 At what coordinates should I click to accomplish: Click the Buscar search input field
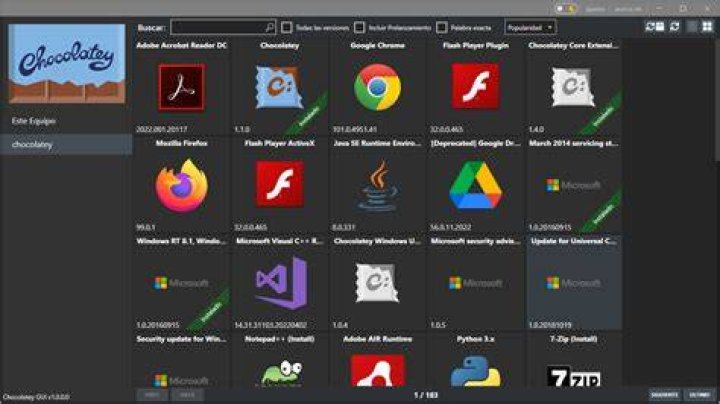pos(223,28)
